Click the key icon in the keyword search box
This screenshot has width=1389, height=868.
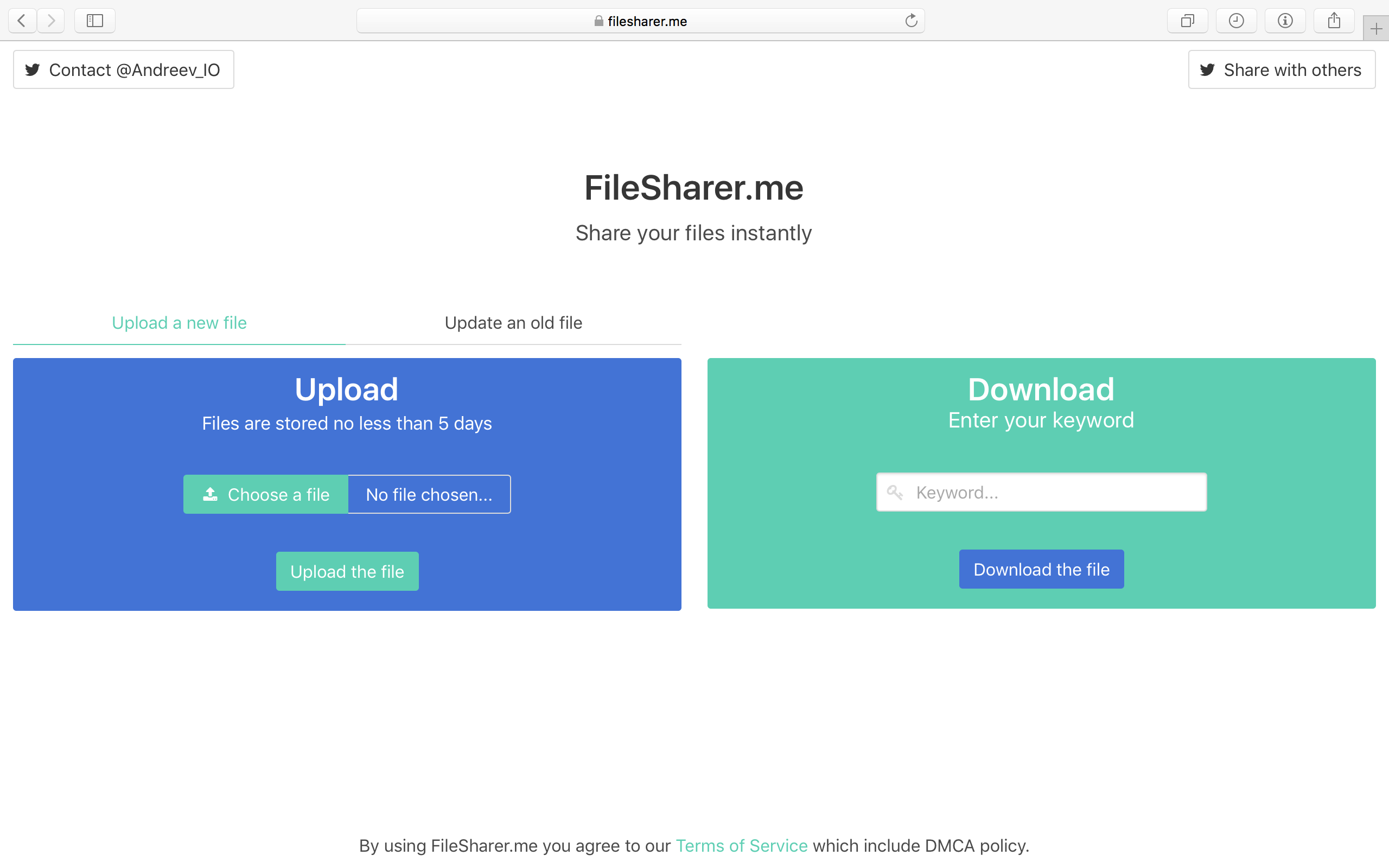point(896,493)
